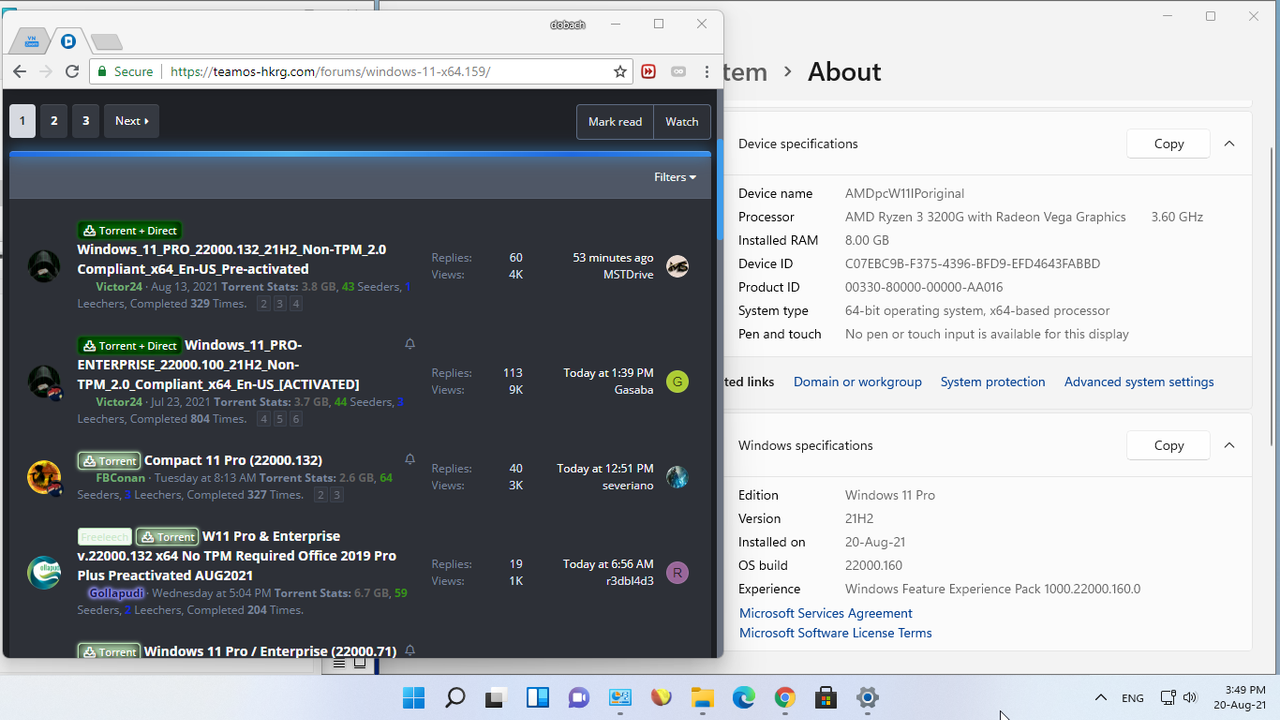Viewport: 1280px width, 720px height.
Task: Open a new browser tab
Action: pyautogui.click(x=106, y=42)
